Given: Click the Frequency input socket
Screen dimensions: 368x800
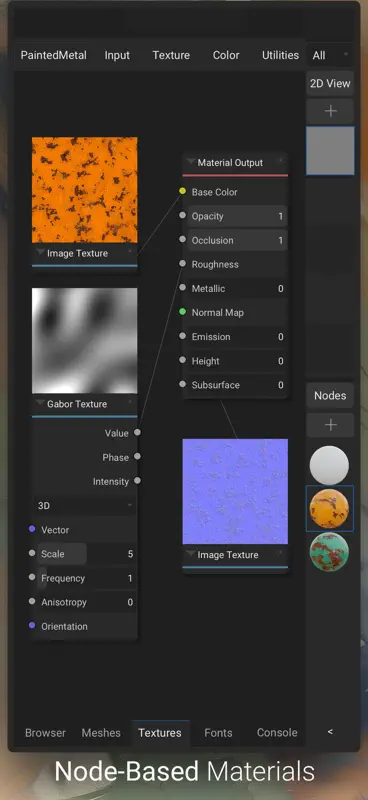Looking at the screenshot, I should (32, 577).
